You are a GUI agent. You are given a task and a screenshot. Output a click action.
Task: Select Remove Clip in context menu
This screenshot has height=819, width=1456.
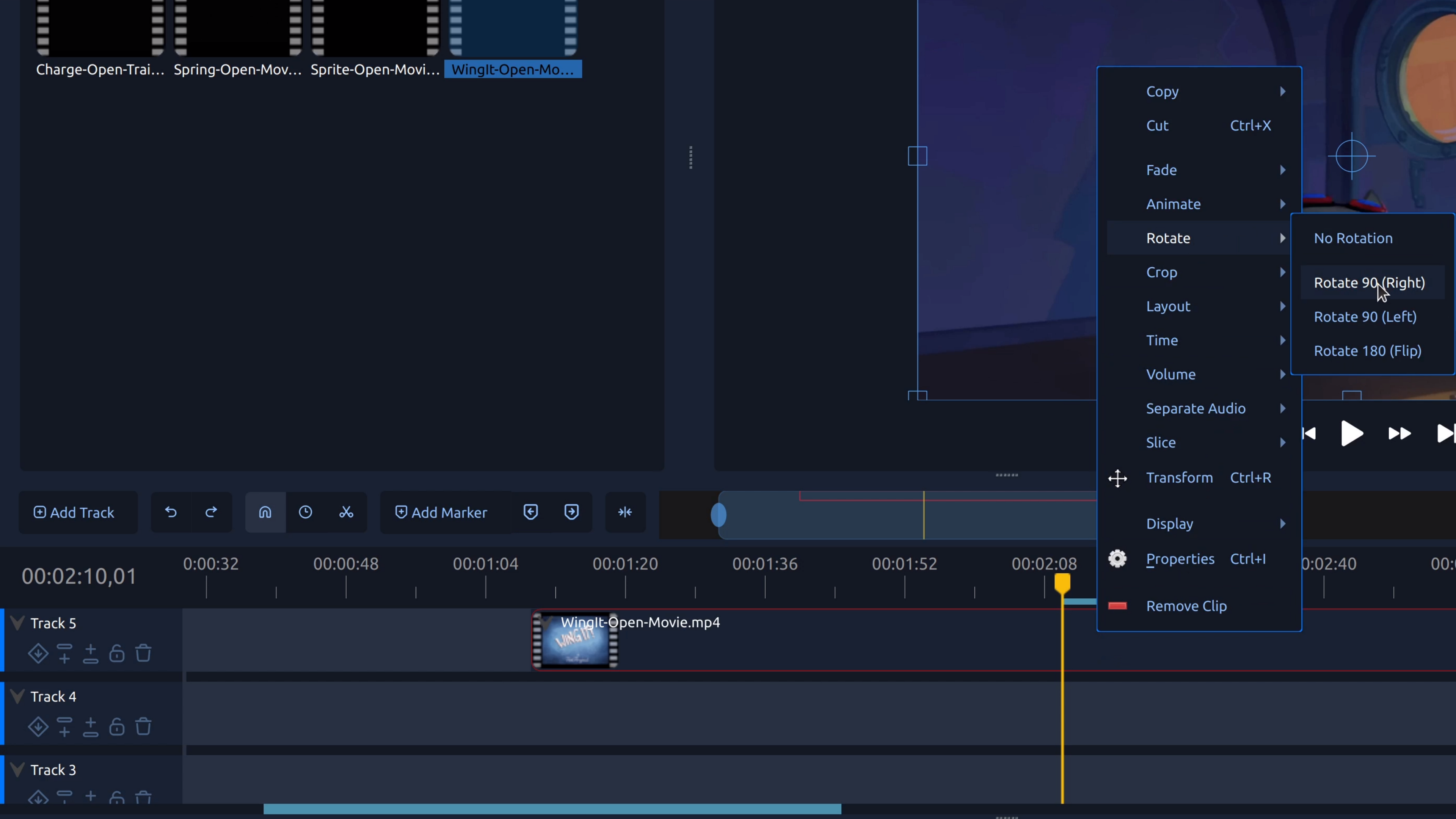(1186, 606)
